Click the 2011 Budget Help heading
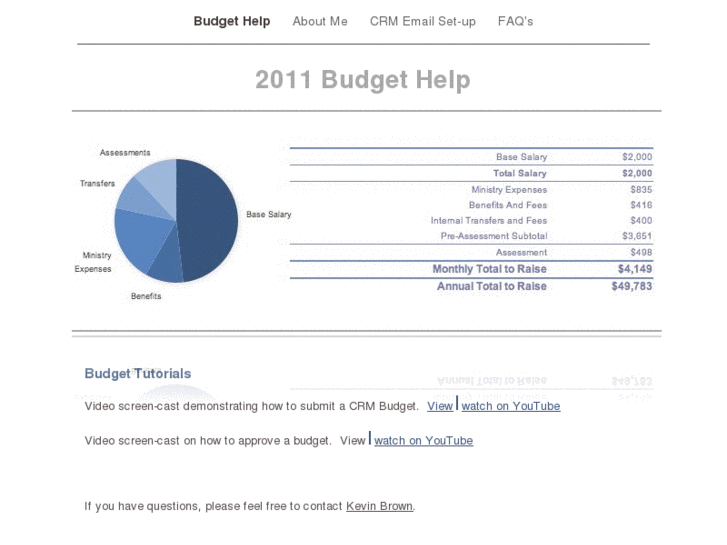 coord(363,79)
